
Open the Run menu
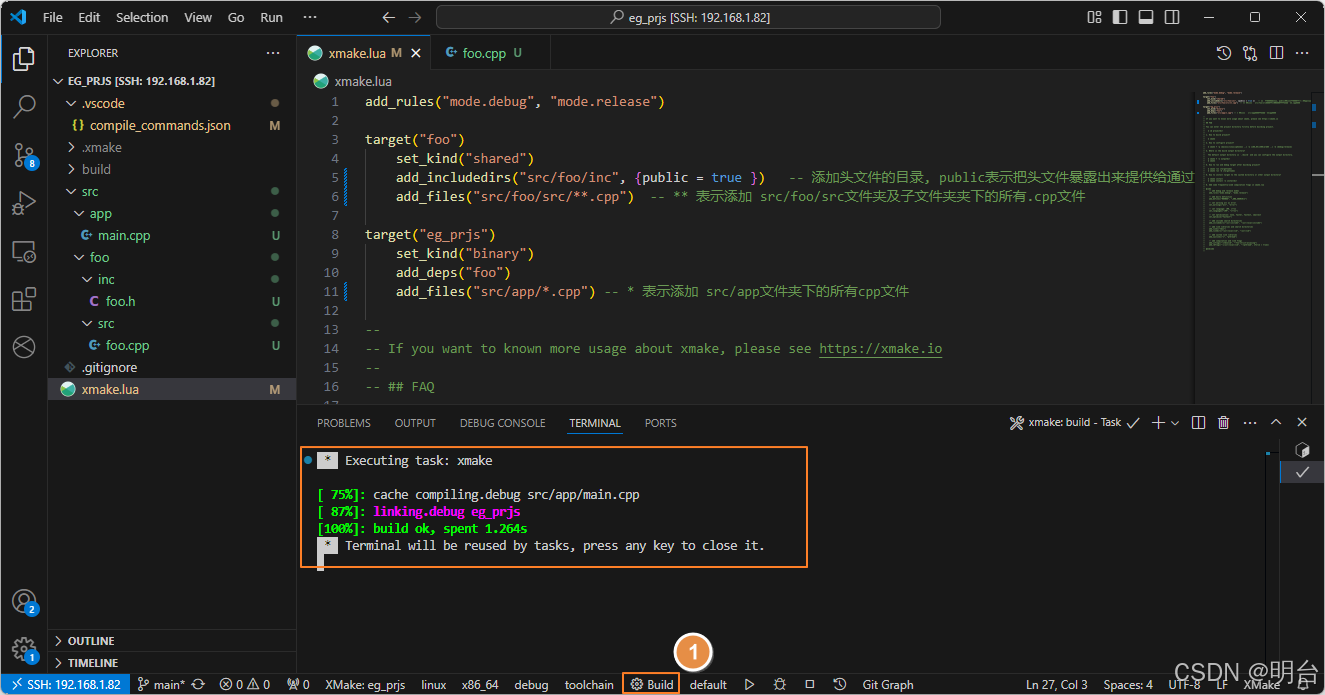(271, 17)
